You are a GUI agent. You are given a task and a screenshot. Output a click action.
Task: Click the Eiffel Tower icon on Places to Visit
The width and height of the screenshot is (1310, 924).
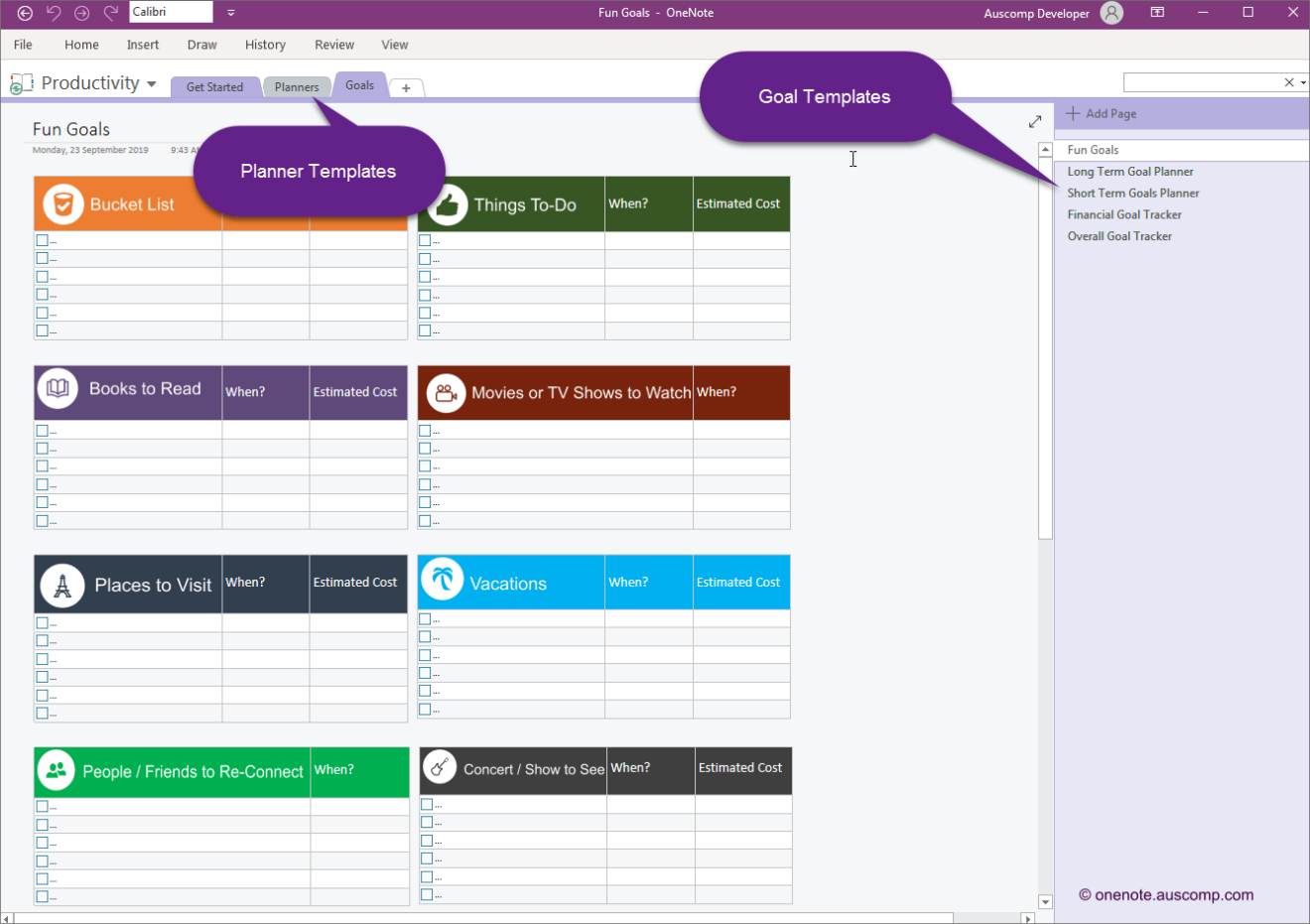coord(62,584)
